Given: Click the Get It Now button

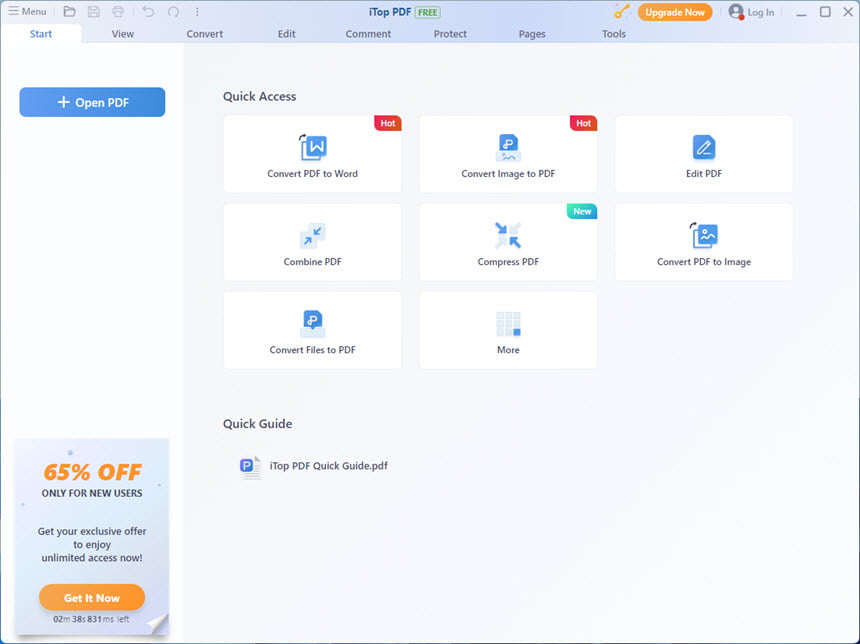Looking at the screenshot, I should (x=92, y=598).
